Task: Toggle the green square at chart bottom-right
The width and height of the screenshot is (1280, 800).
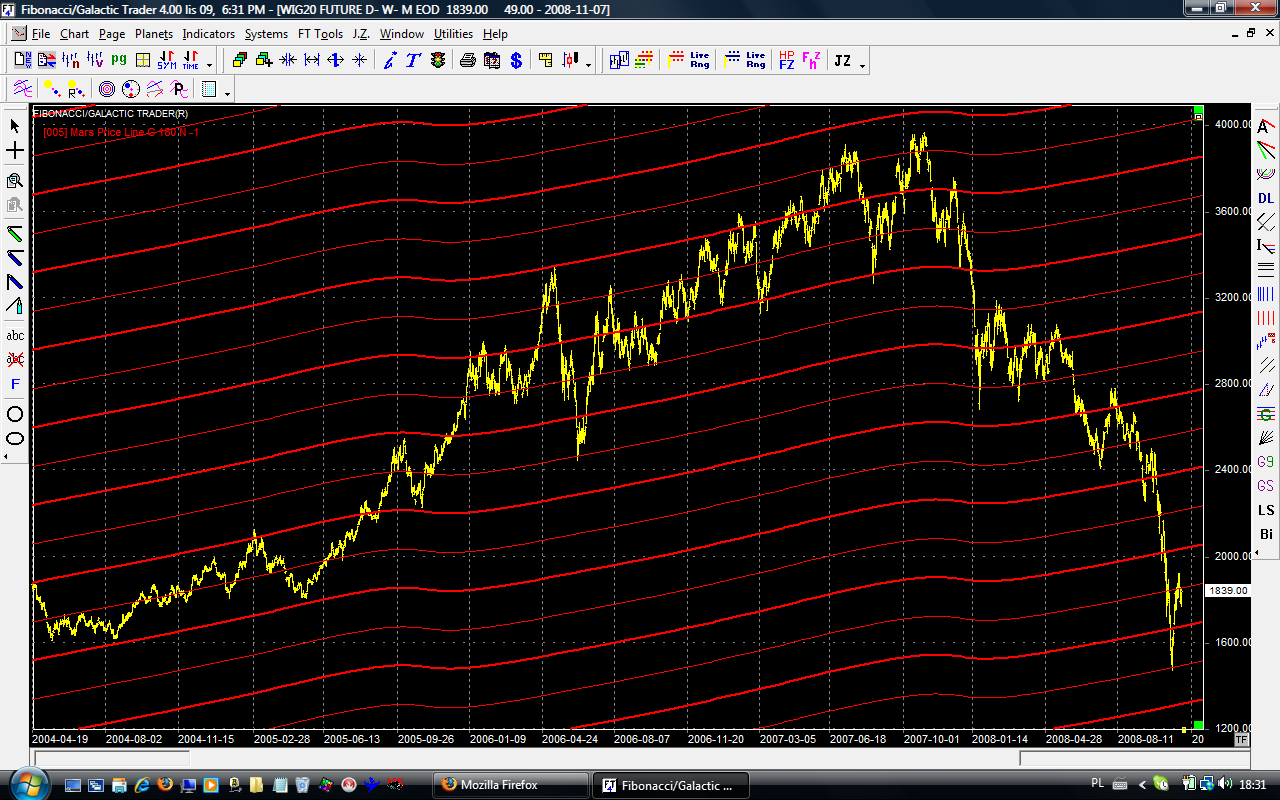Action: tap(1198, 723)
